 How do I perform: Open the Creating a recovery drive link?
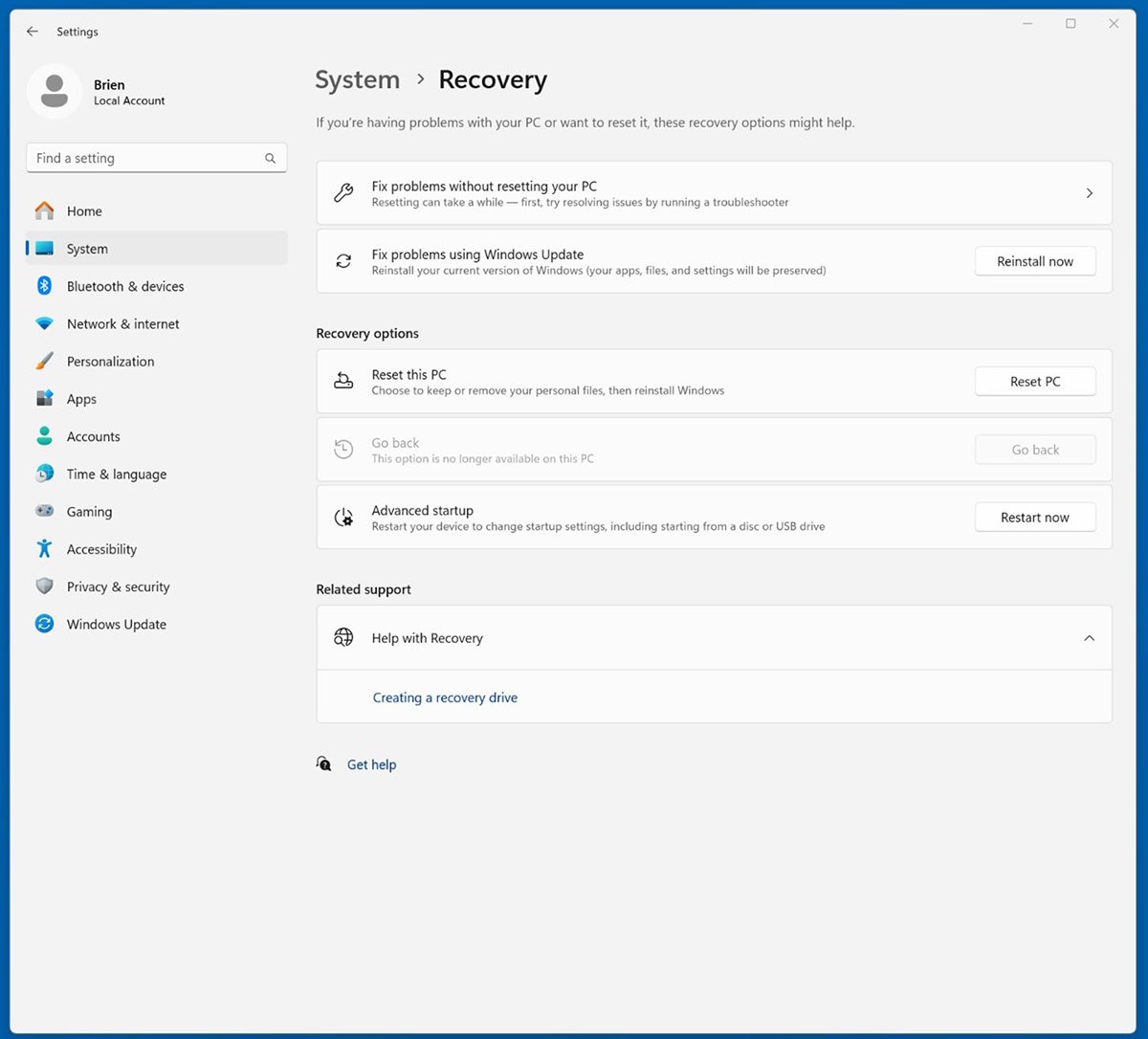[x=445, y=698]
